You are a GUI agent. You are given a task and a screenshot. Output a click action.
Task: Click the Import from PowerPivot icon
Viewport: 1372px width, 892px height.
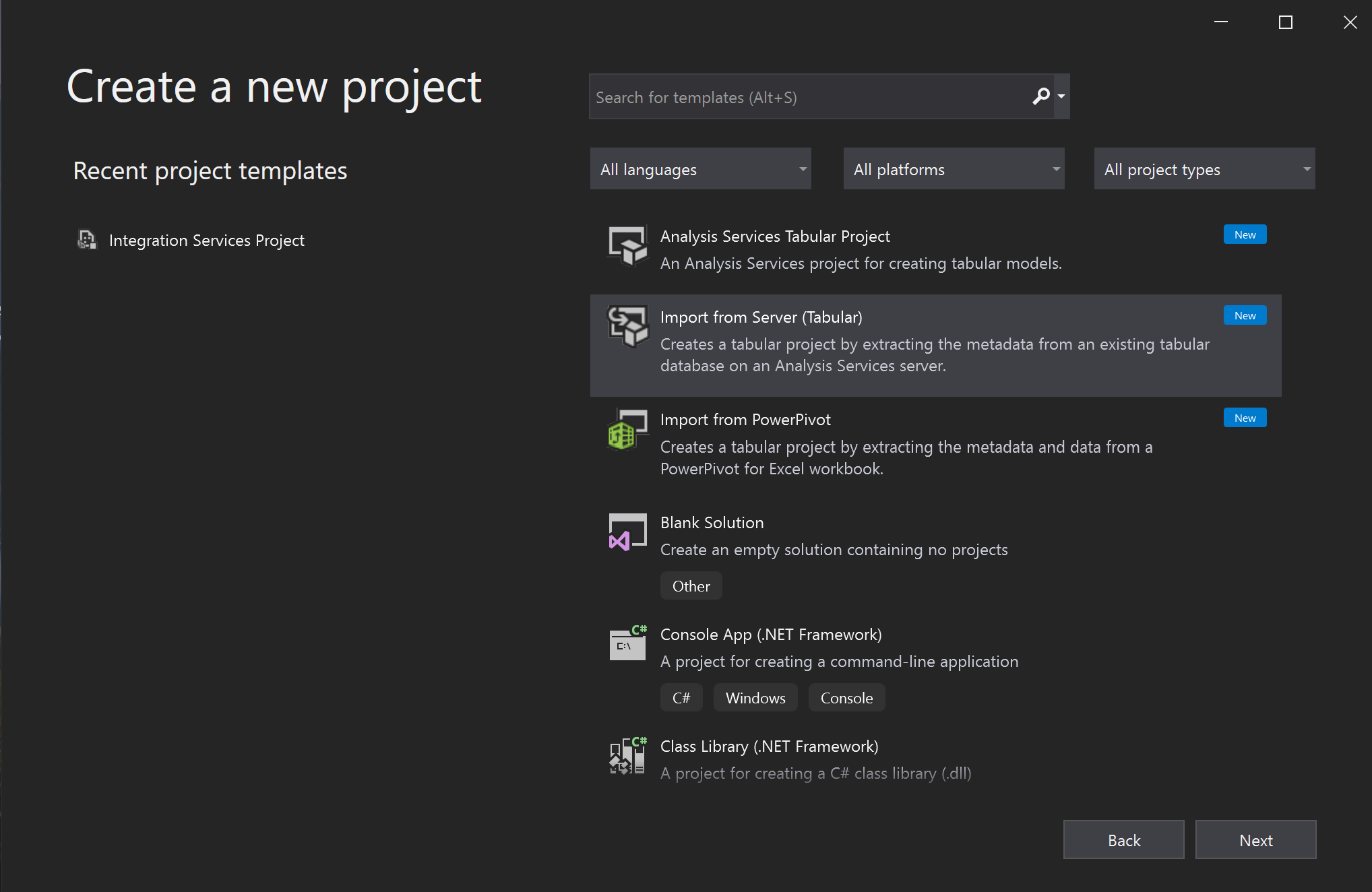[628, 429]
